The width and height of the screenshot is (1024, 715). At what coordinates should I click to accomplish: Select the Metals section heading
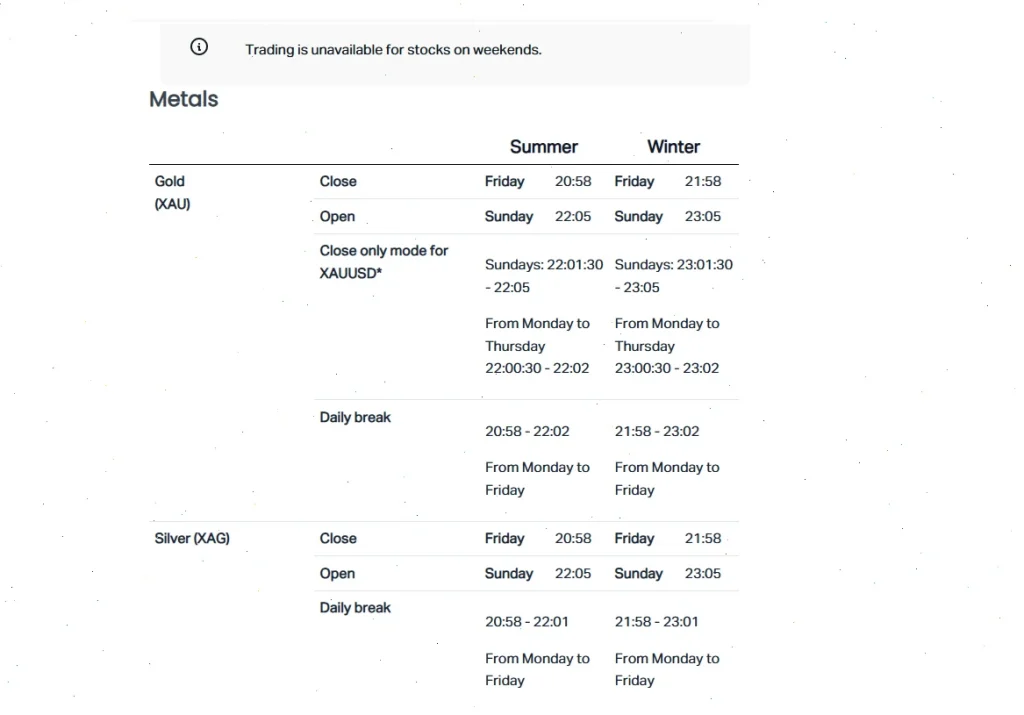[x=184, y=99]
